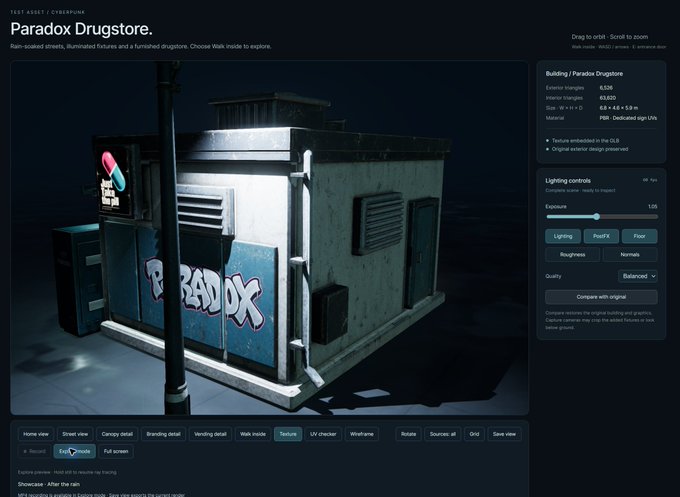Click the Sources: all button
Viewport: 680px width, 497px height.
443,434
